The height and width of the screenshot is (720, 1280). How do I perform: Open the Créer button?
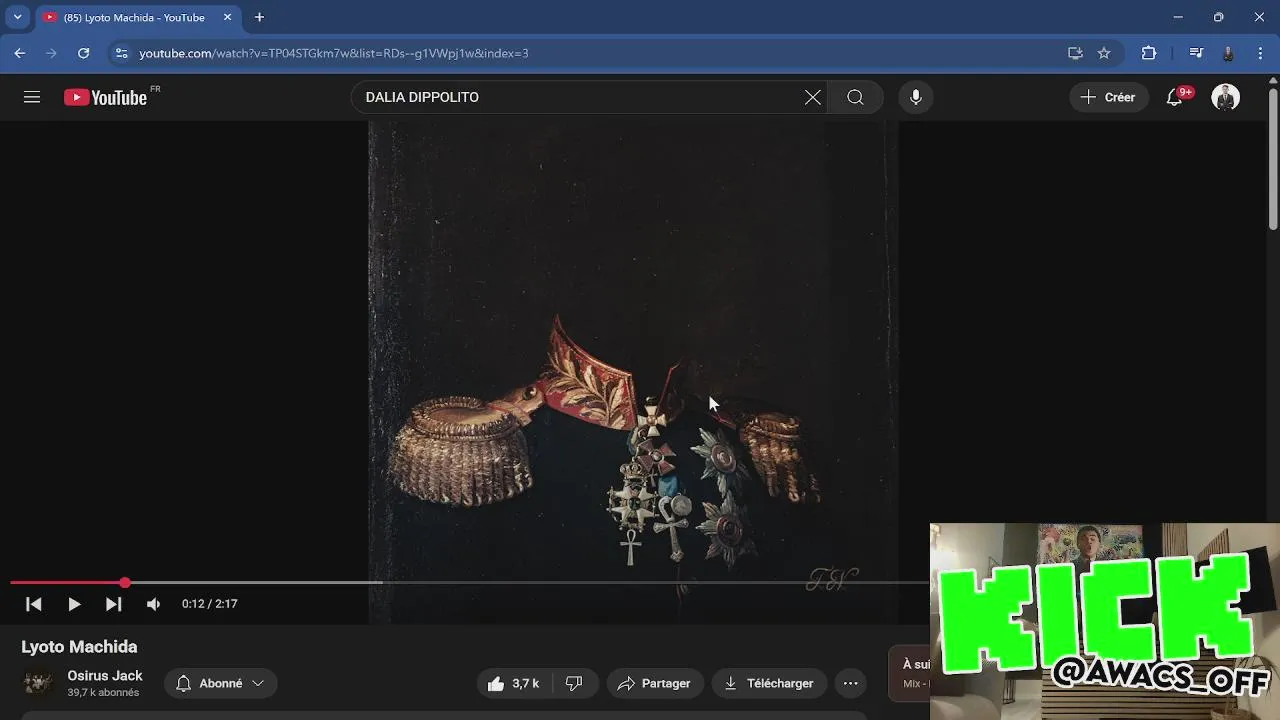click(x=1108, y=97)
